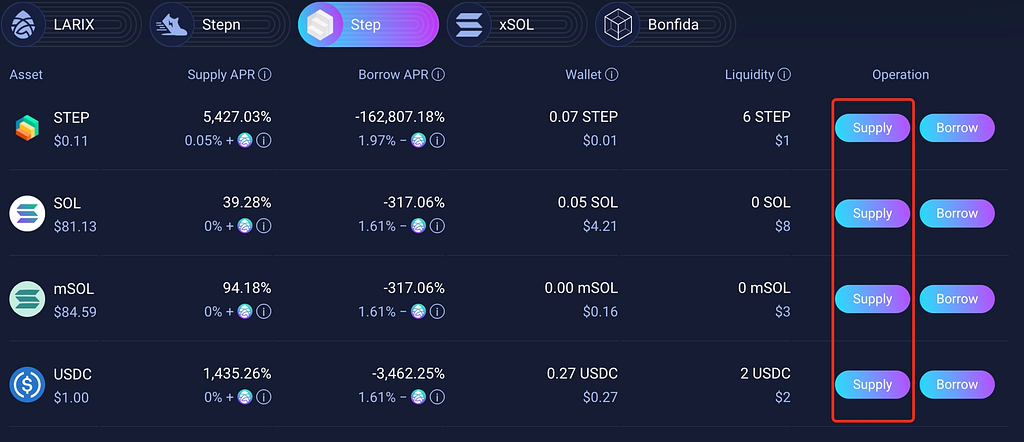Image resolution: width=1024 pixels, height=442 pixels.
Task: Supply mSOL using its Supply button
Action: coord(872,299)
